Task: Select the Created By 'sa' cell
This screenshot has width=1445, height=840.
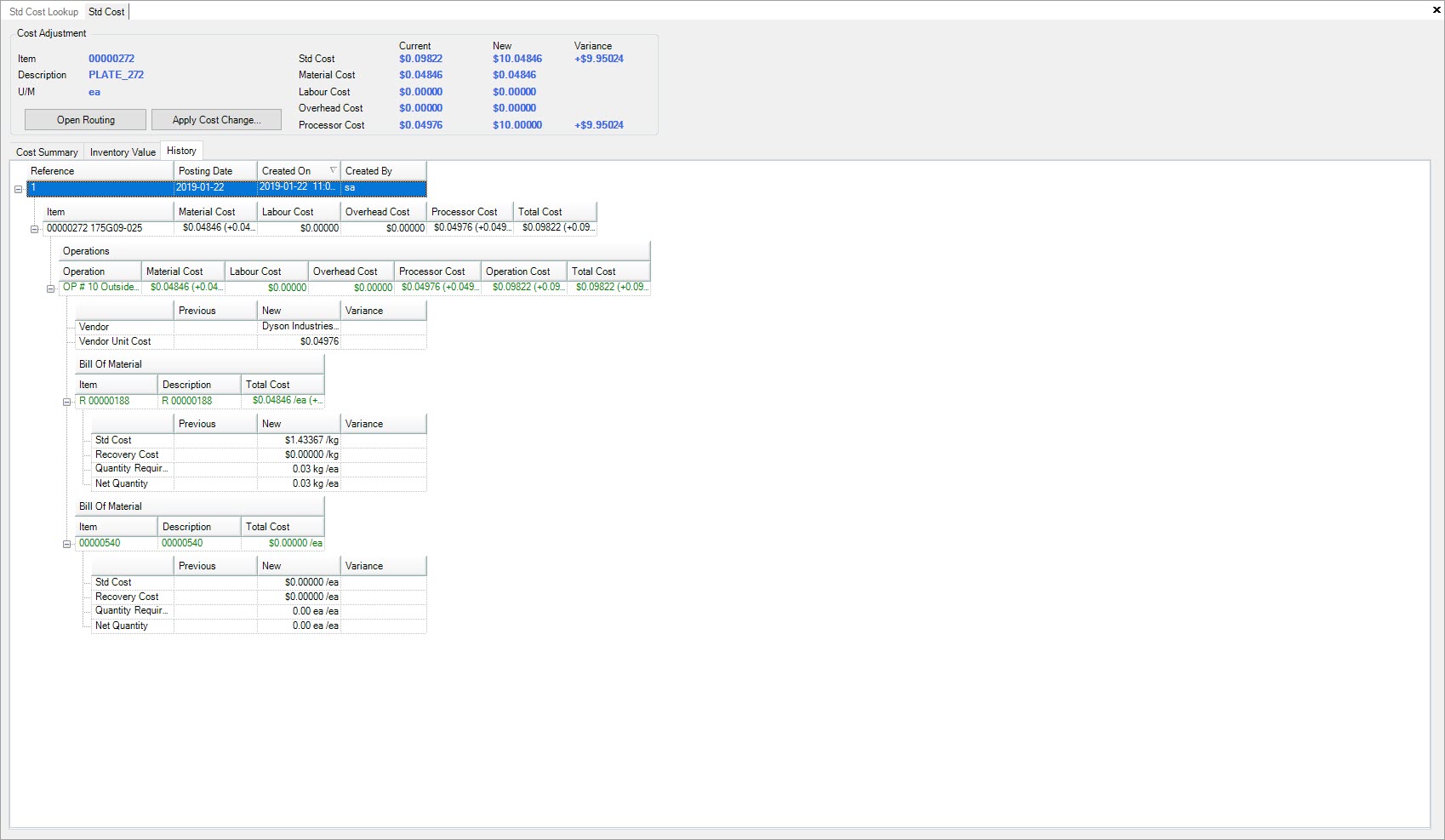Action: (x=384, y=187)
